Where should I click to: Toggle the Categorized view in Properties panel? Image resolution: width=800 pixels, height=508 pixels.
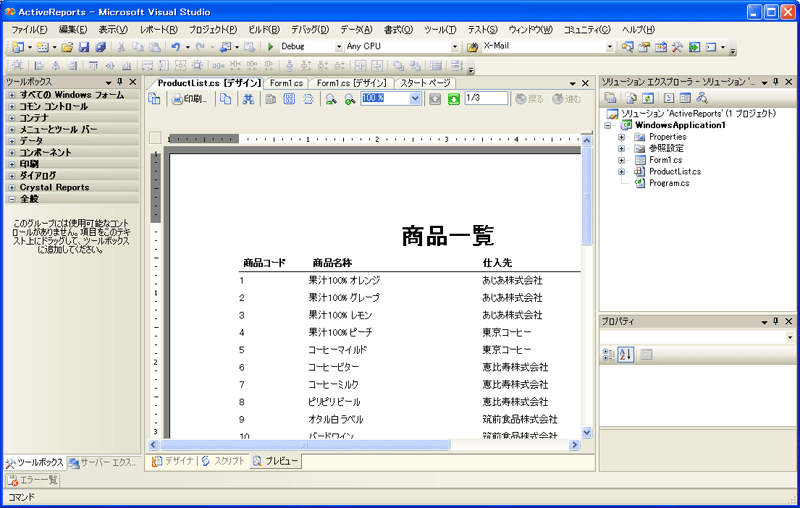tap(609, 354)
